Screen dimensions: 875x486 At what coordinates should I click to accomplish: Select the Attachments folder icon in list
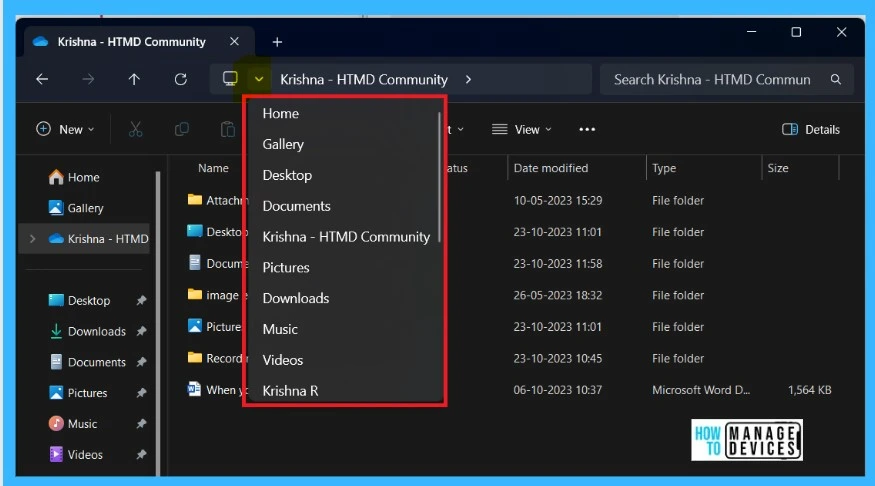(x=195, y=199)
